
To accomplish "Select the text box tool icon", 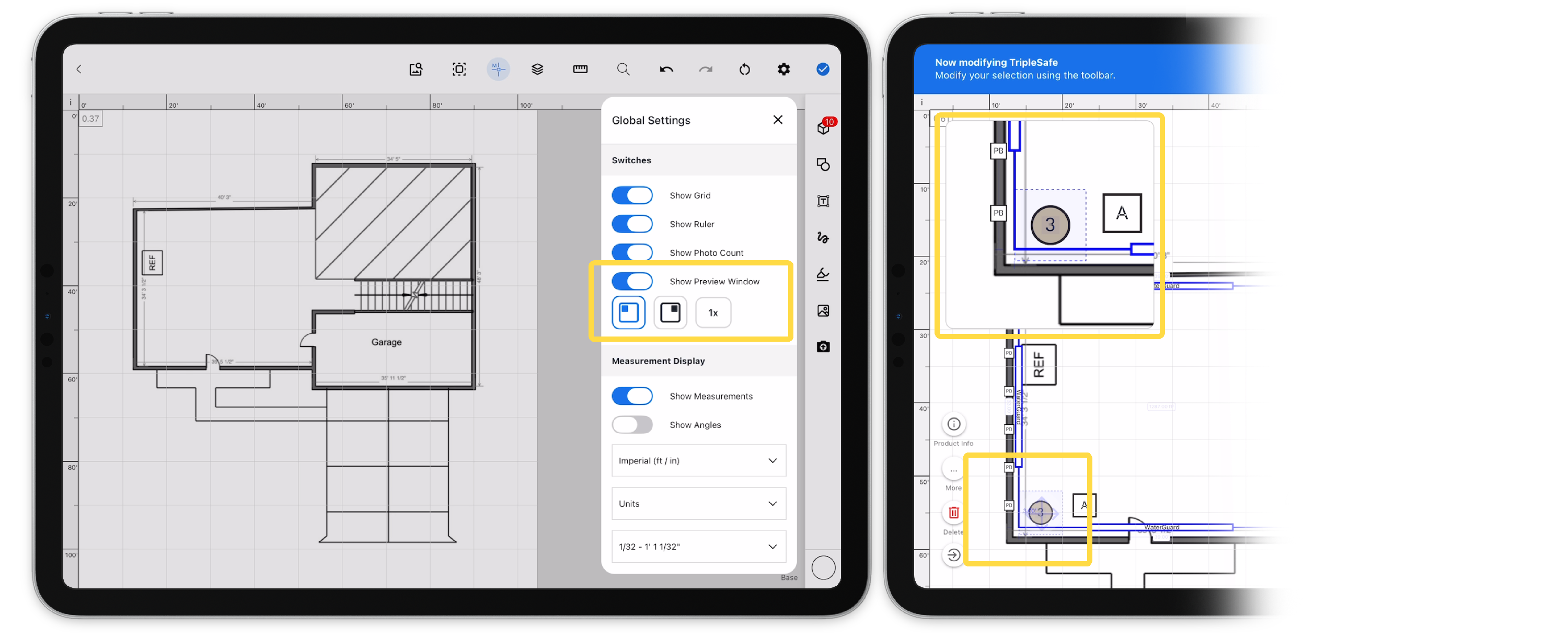I will [x=823, y=202].
